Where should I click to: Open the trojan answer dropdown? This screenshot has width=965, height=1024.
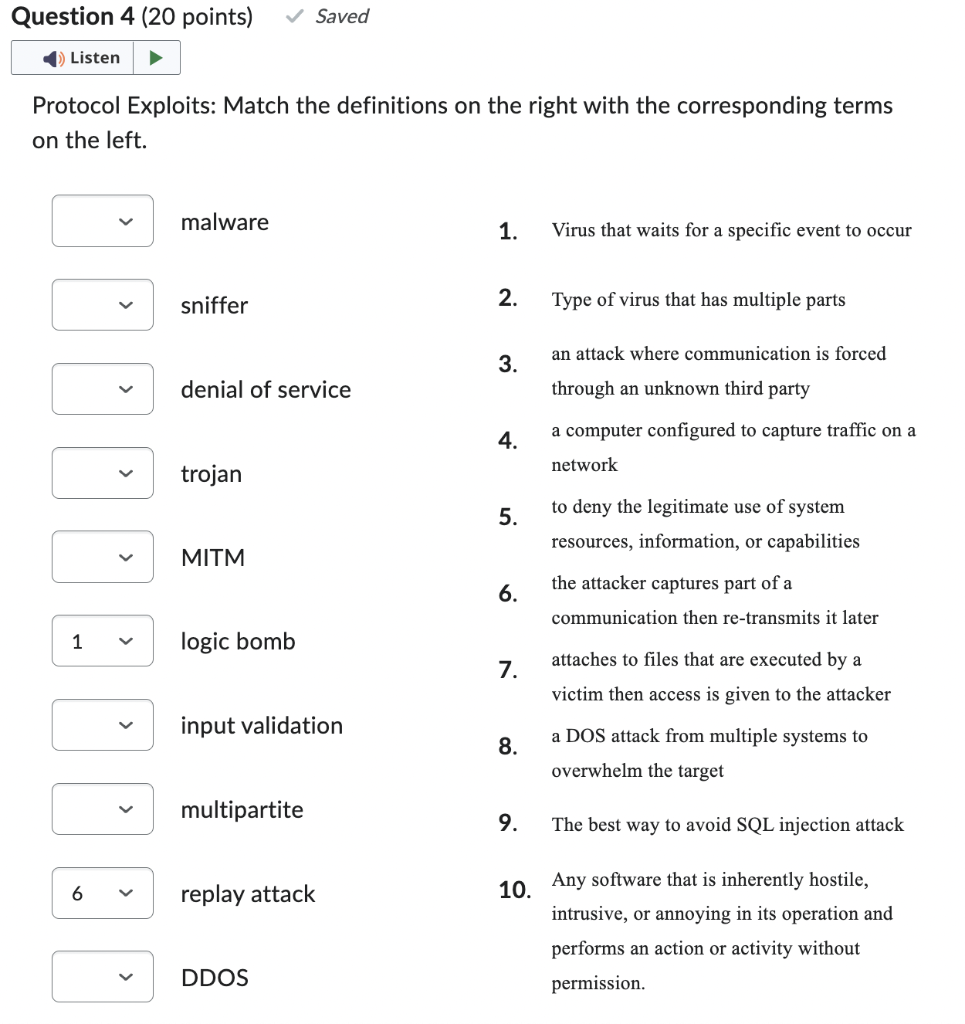[102, 472]
